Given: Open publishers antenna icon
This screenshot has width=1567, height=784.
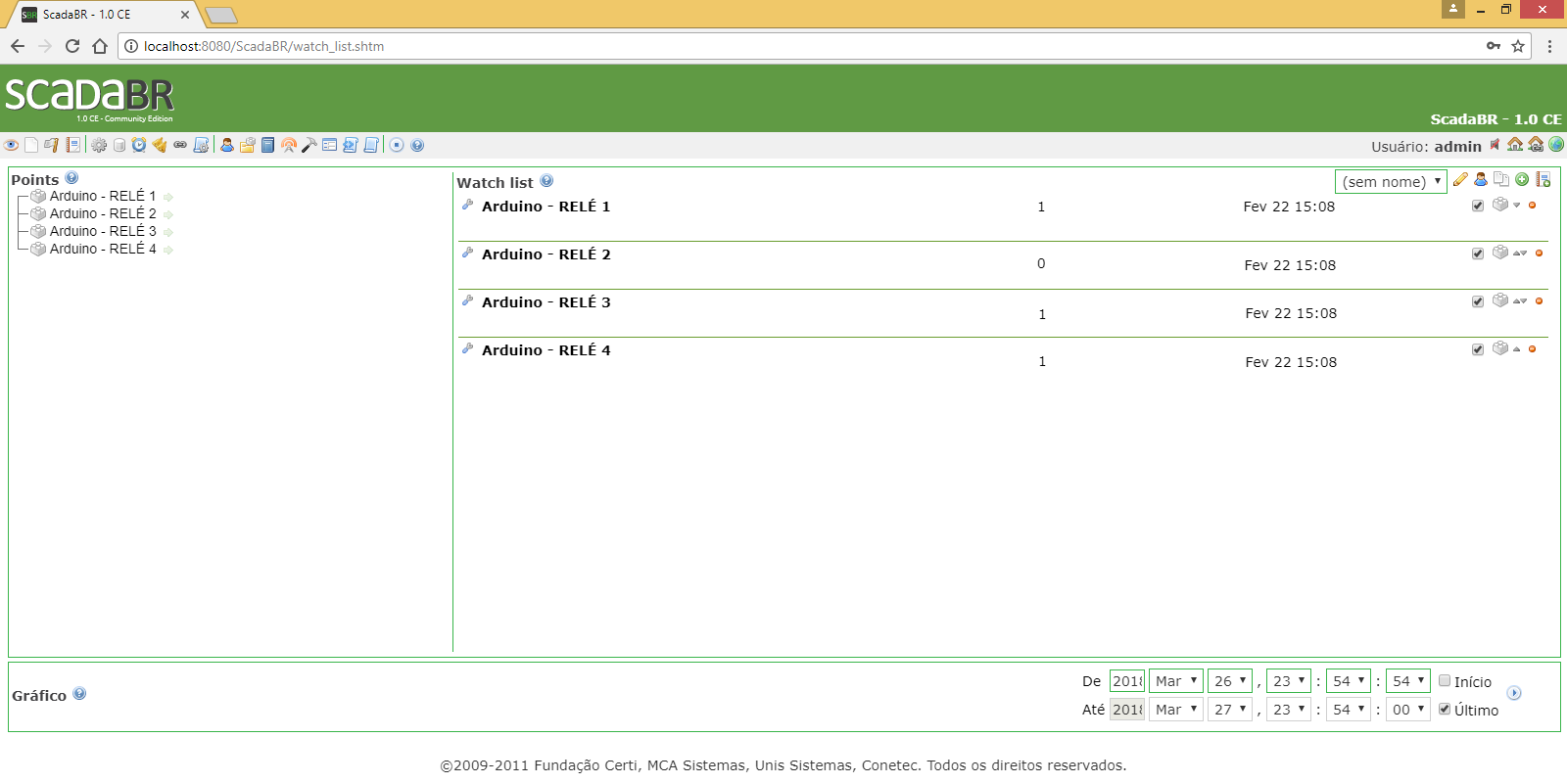Looking at the screenshot, I should (289, 145).
